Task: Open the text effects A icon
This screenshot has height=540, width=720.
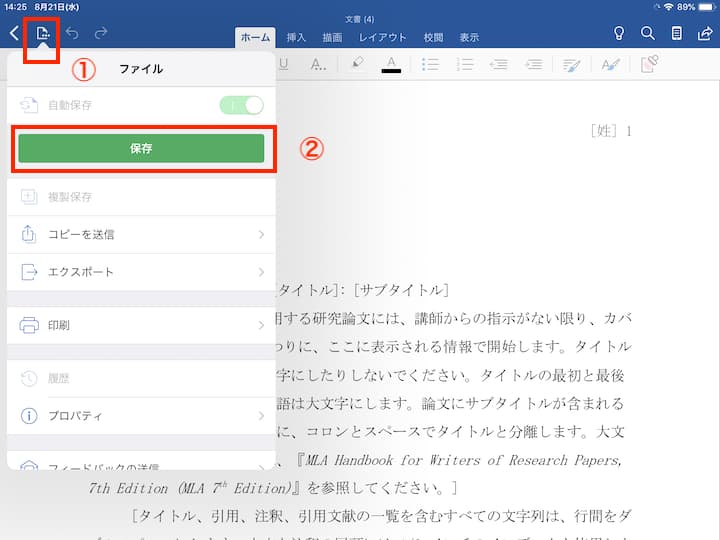Action: 318,64
